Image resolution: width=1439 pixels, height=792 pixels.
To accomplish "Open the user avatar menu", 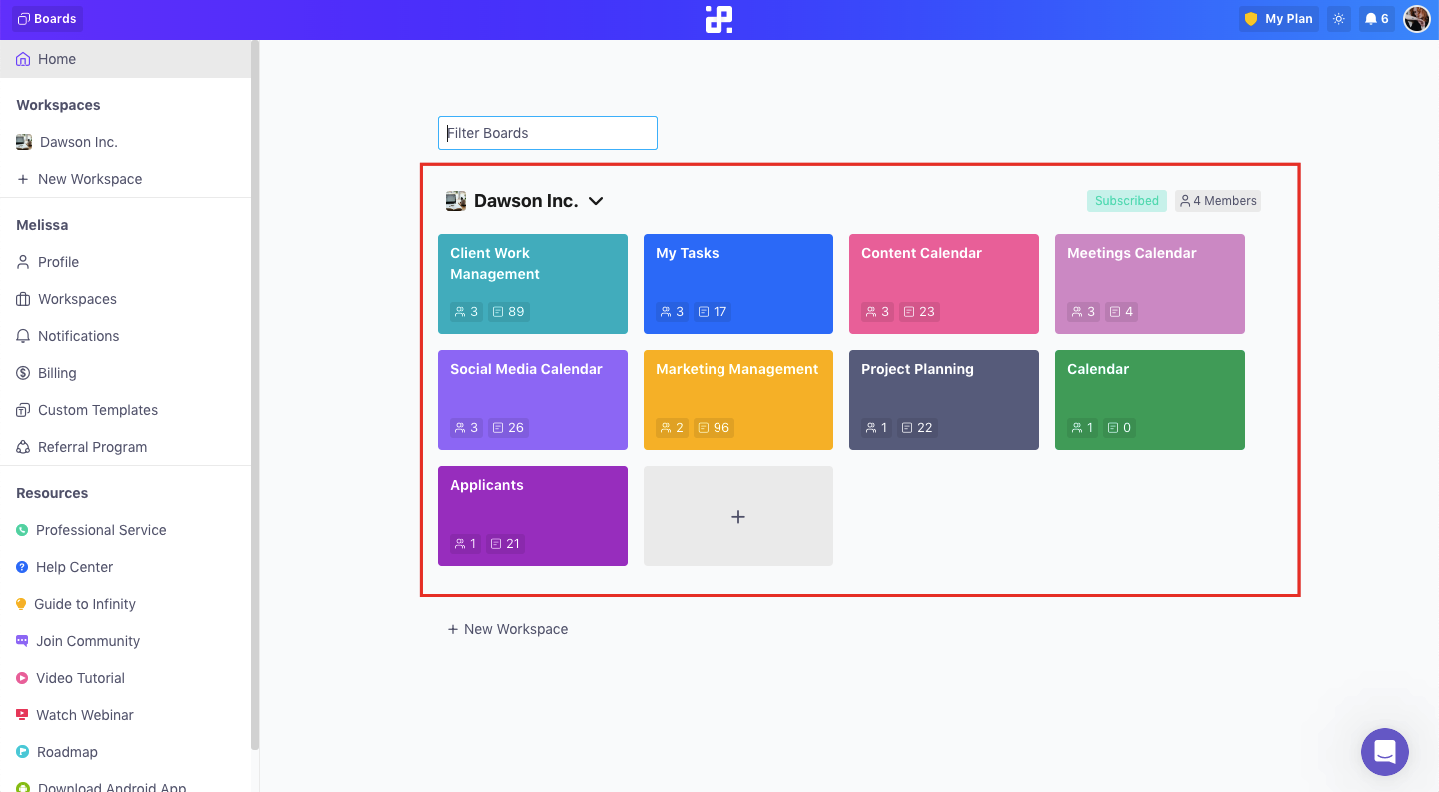I will (x=1416, y=19).
